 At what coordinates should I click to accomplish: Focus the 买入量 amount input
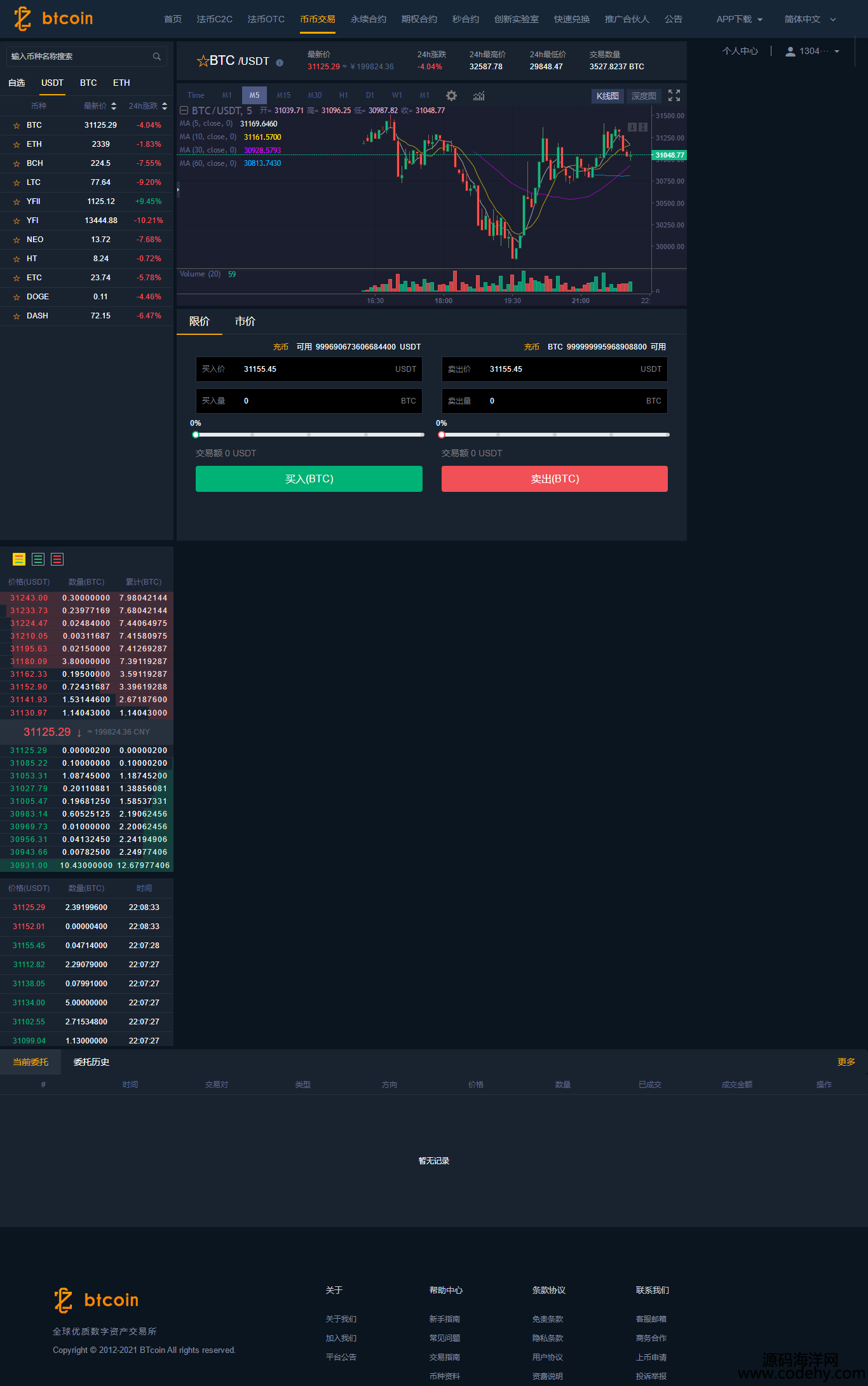(309, 401)
